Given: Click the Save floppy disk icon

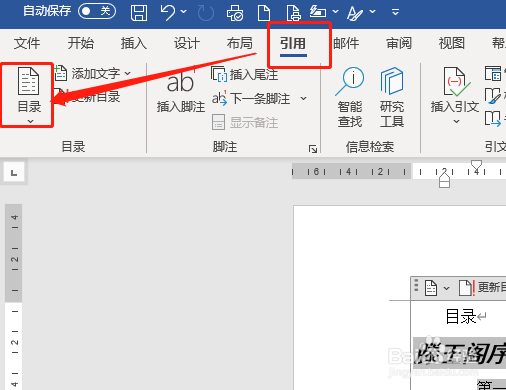Looking at the screenshot, I should tap(139, 12).
